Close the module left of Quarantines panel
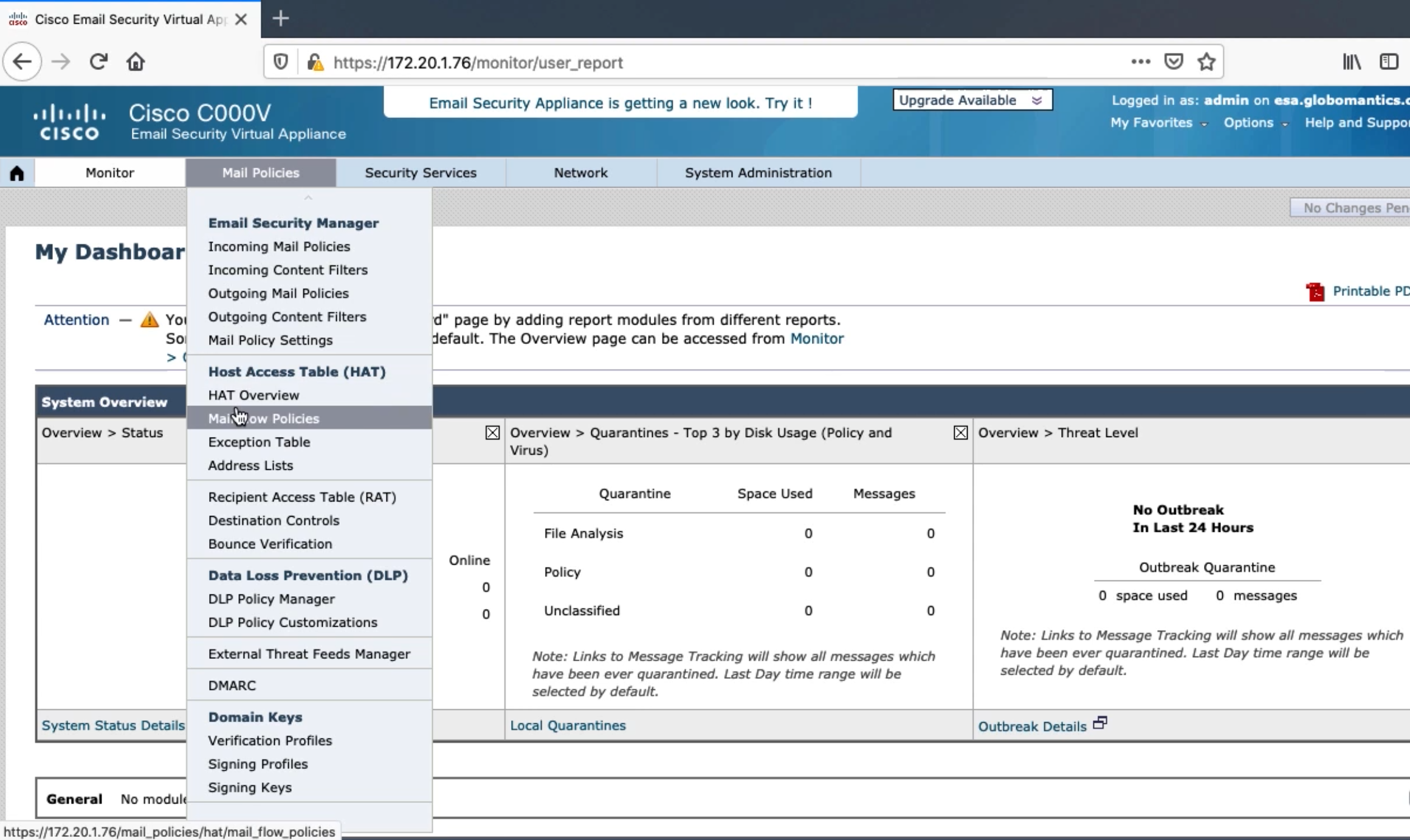 pos(492,433)
